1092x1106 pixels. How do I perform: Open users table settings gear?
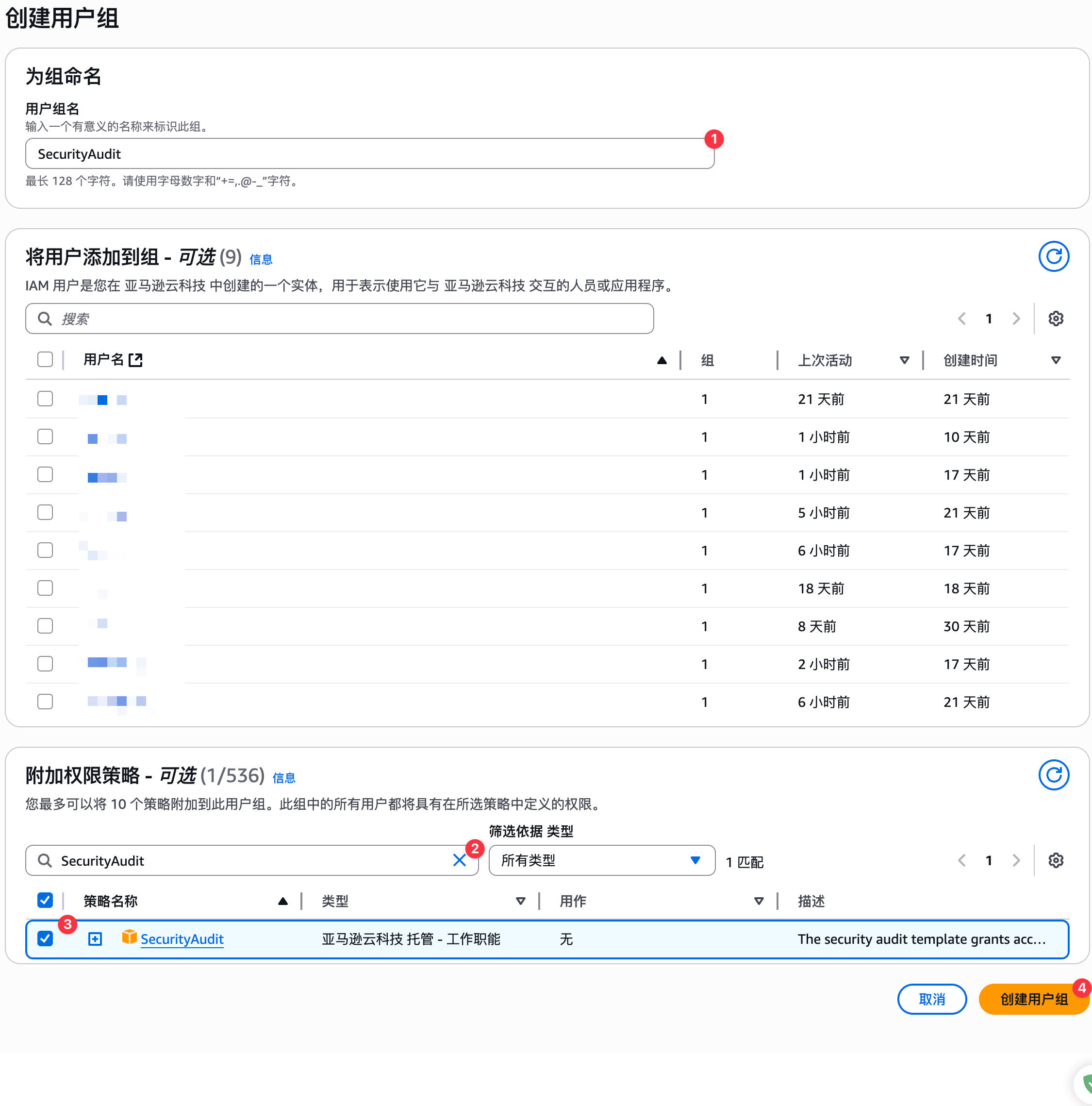(1056, 318)
